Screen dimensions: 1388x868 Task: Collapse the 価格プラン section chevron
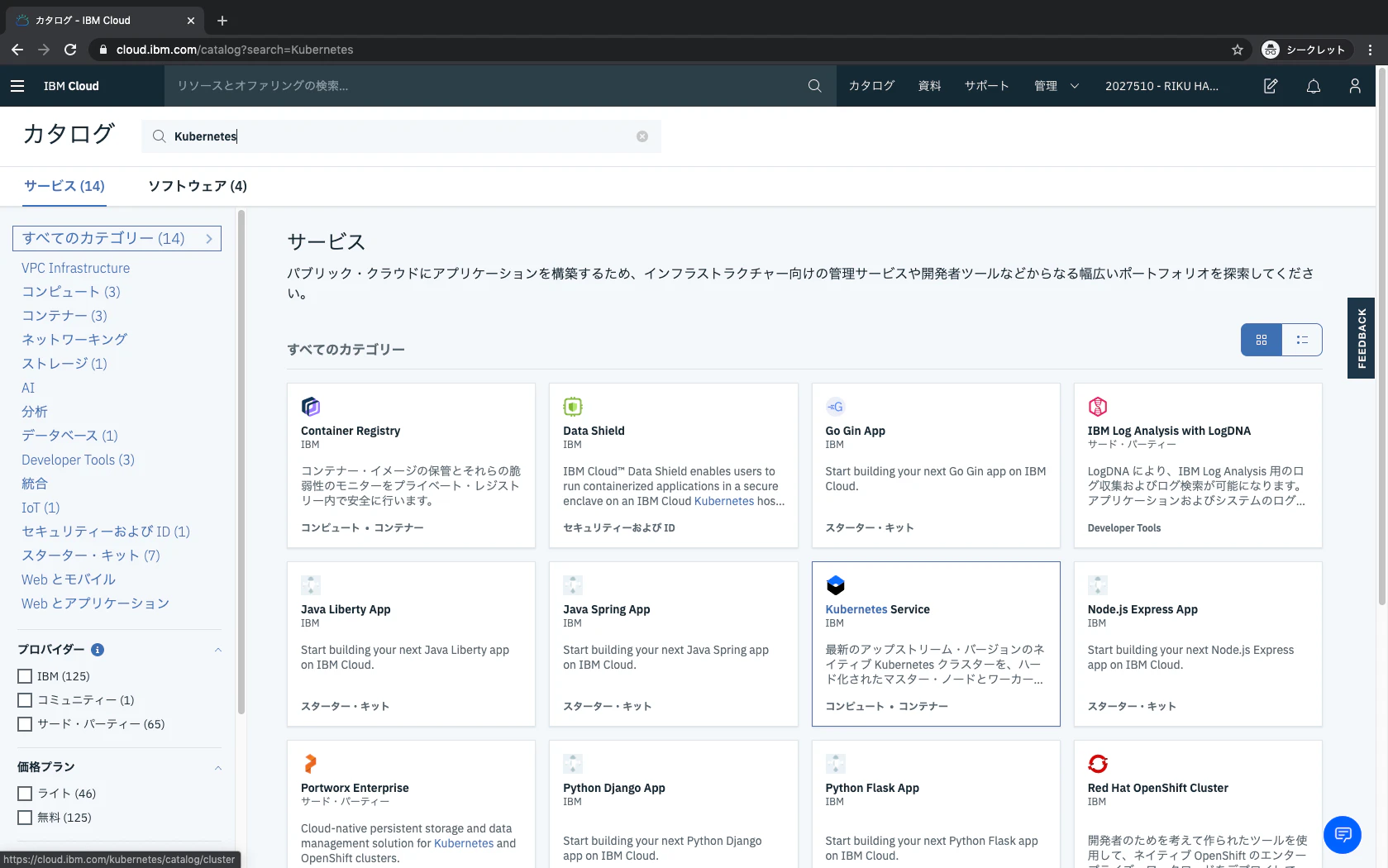[217, 767]
